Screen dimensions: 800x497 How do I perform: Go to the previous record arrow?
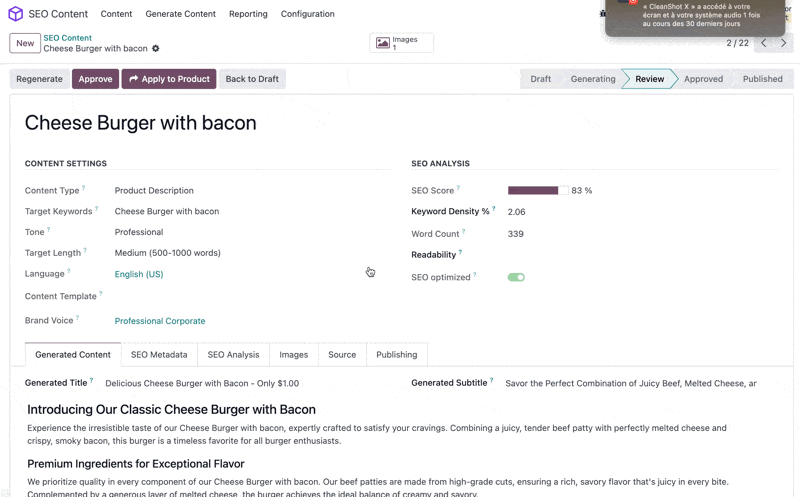764,43
